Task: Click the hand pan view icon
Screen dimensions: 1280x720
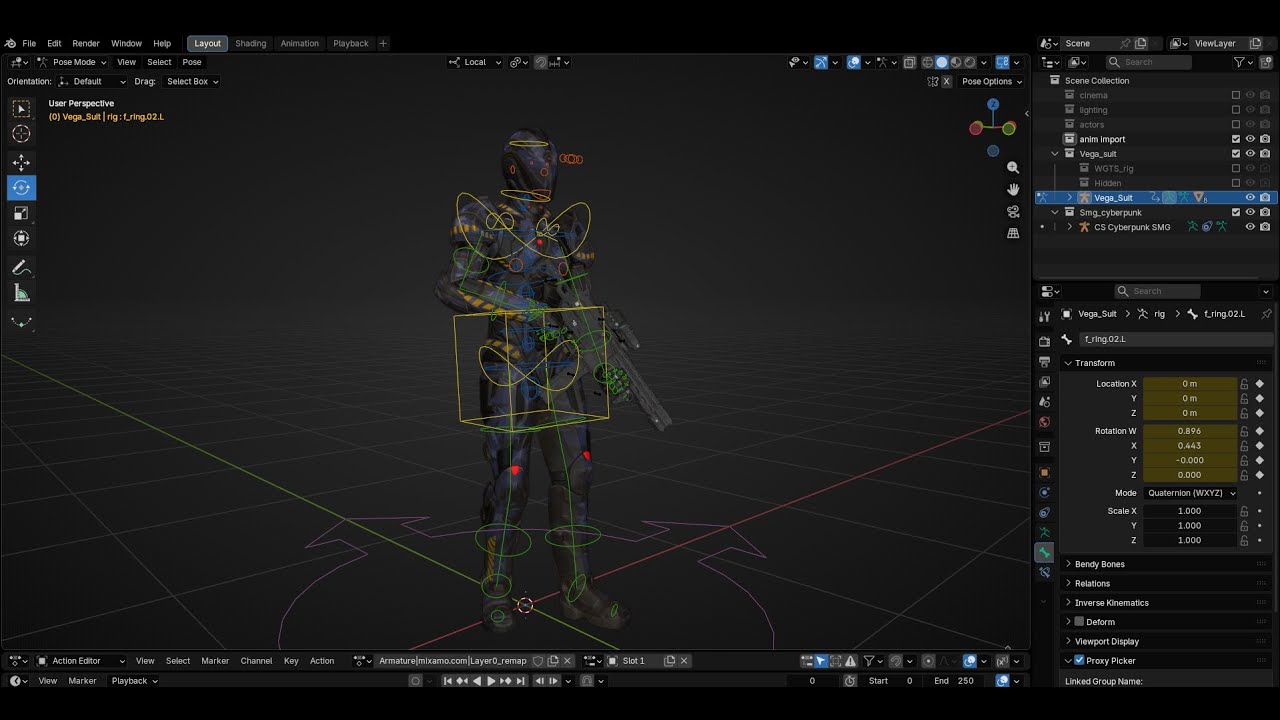Action: 1013,190
